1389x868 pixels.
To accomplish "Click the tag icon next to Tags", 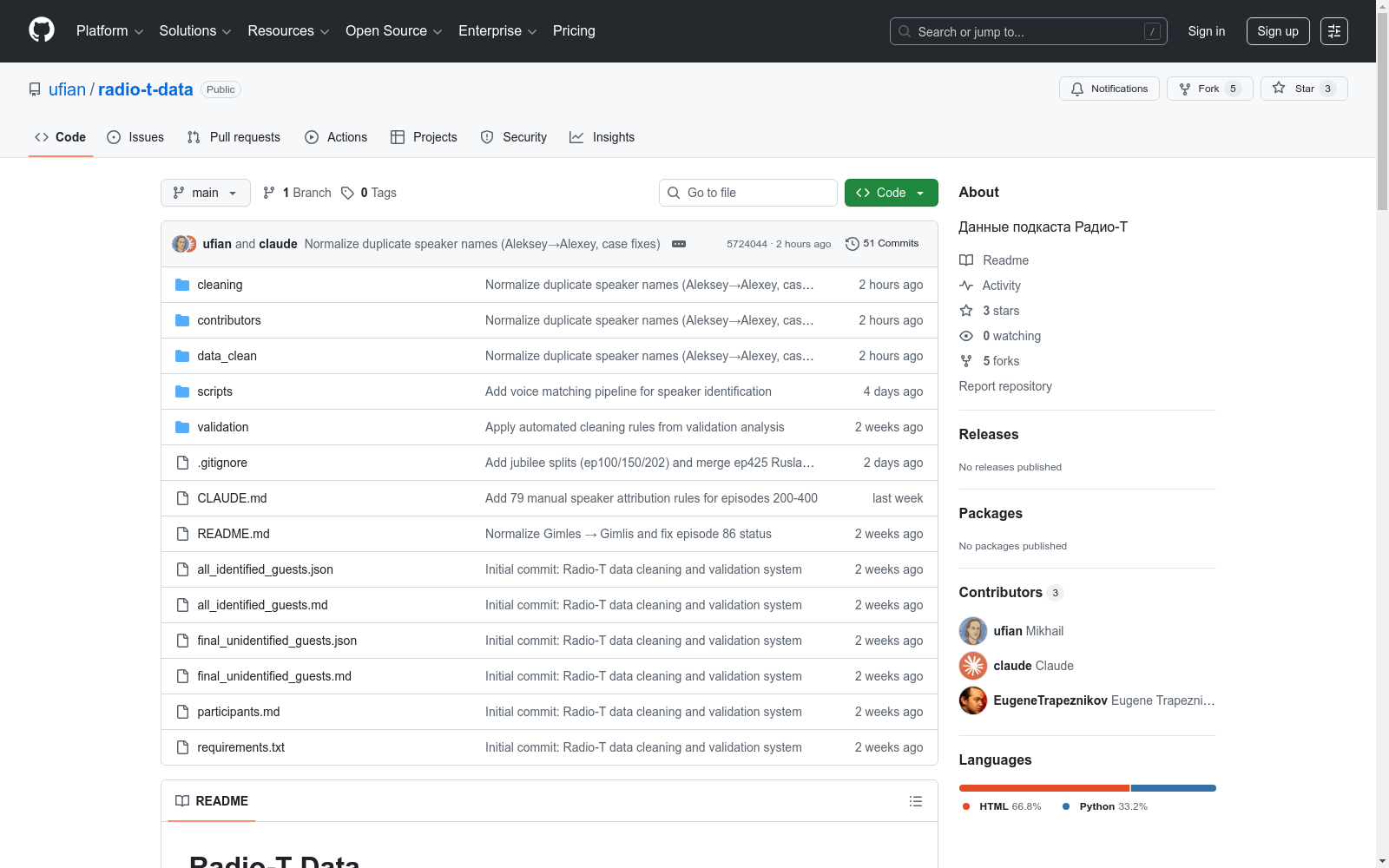I will pyautogui.click(x=347, y=193).
